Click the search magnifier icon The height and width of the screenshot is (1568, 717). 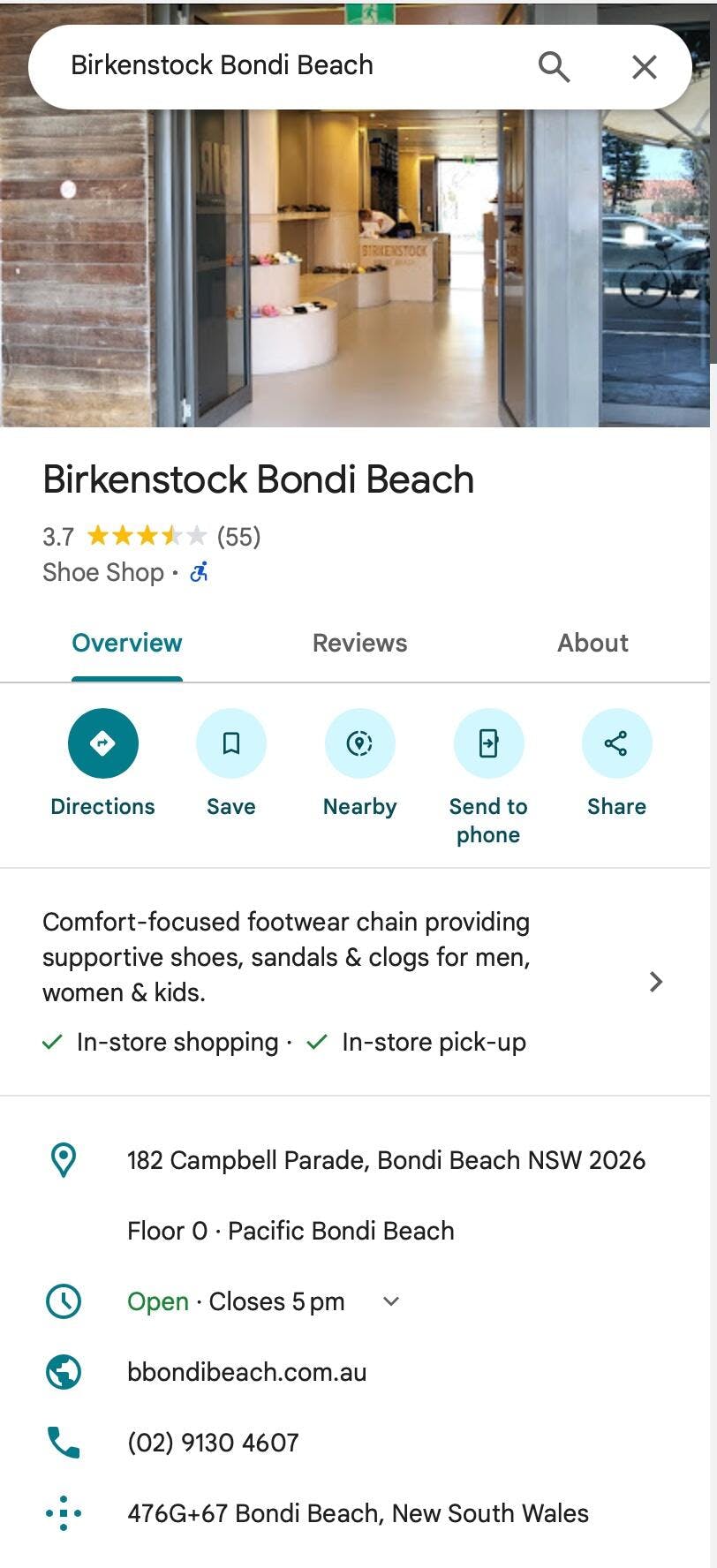click(554, 66)
